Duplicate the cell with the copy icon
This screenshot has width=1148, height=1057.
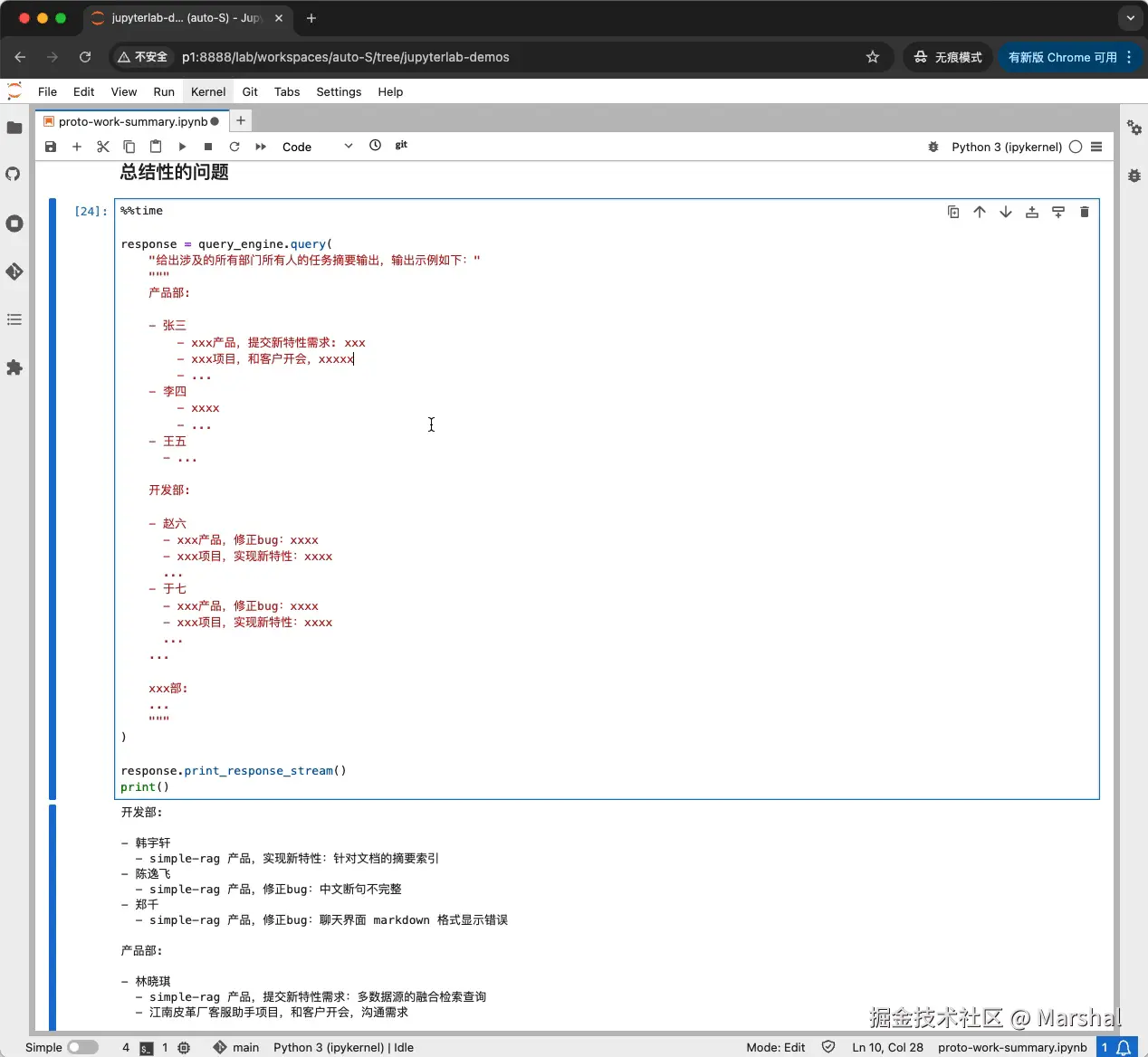[x=953, y=211]
